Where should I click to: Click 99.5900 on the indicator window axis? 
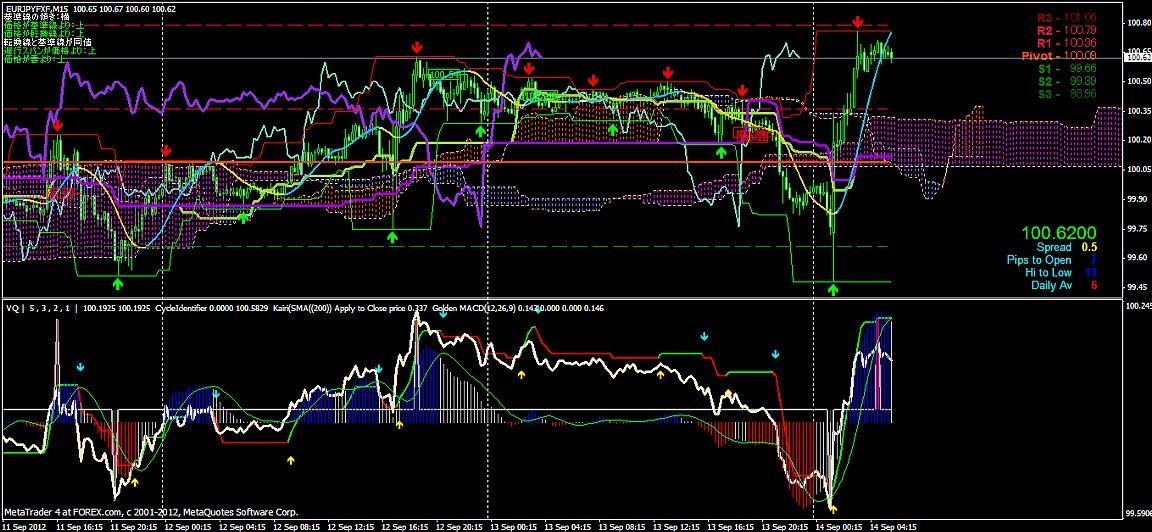click(x=1137, y=513)
